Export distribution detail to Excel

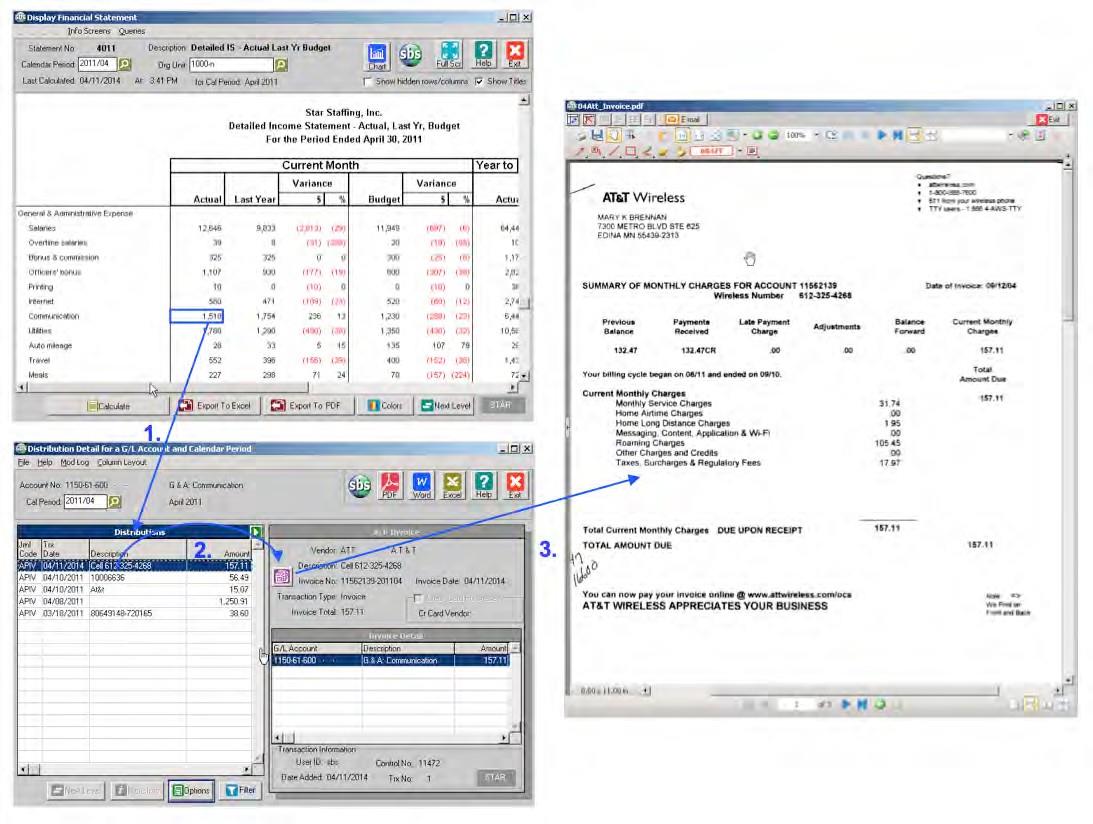[x=452, y=485]
